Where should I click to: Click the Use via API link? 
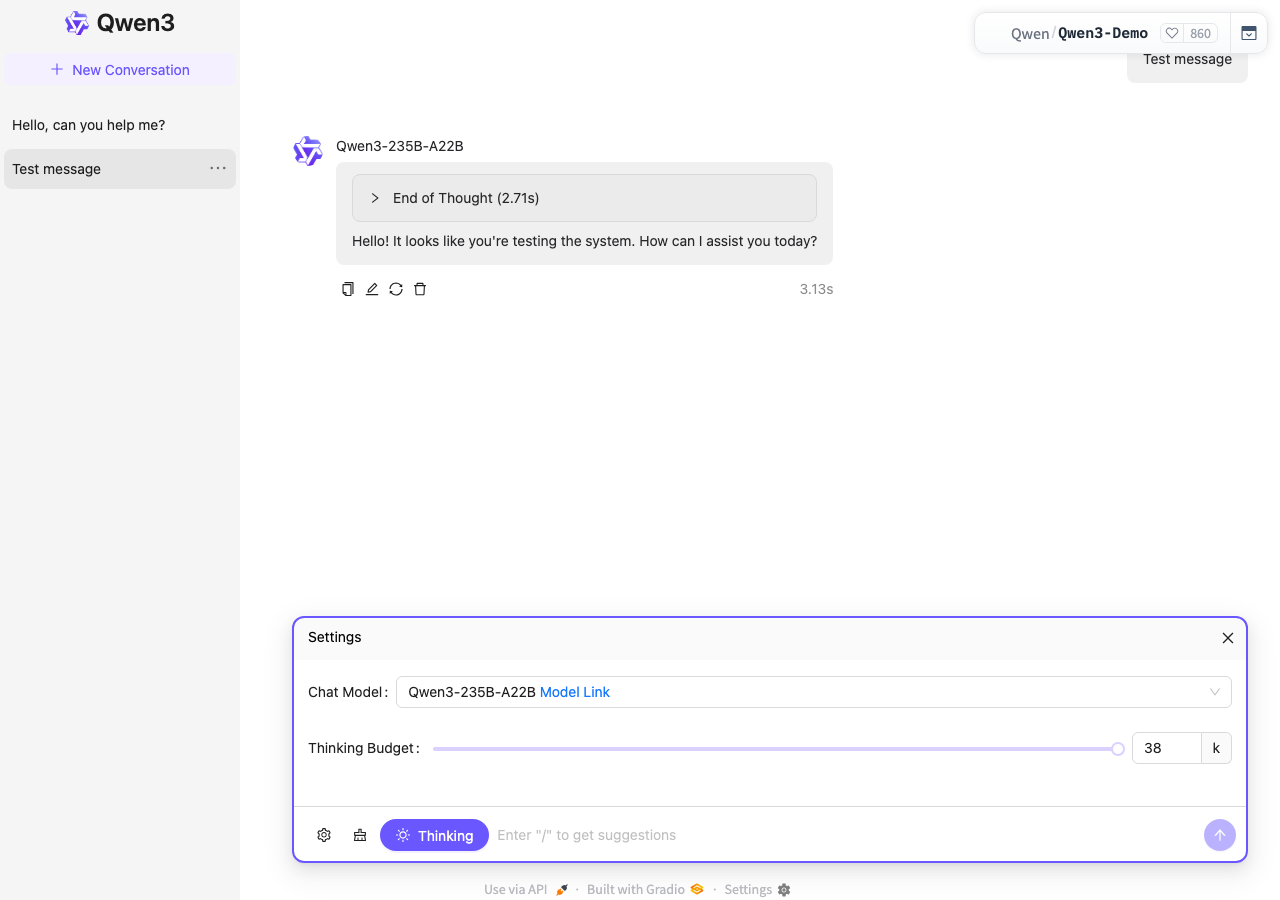[x=526, y=889]
